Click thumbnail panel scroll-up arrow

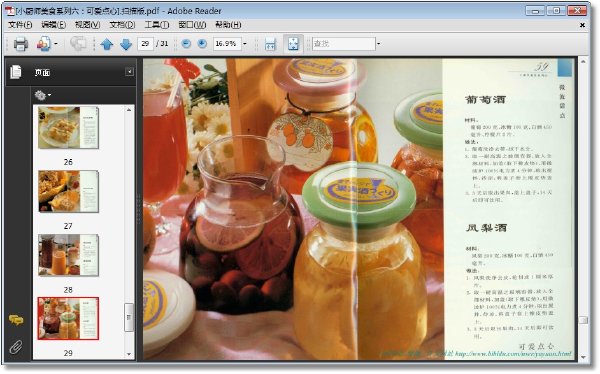click(x=129, y=110)
